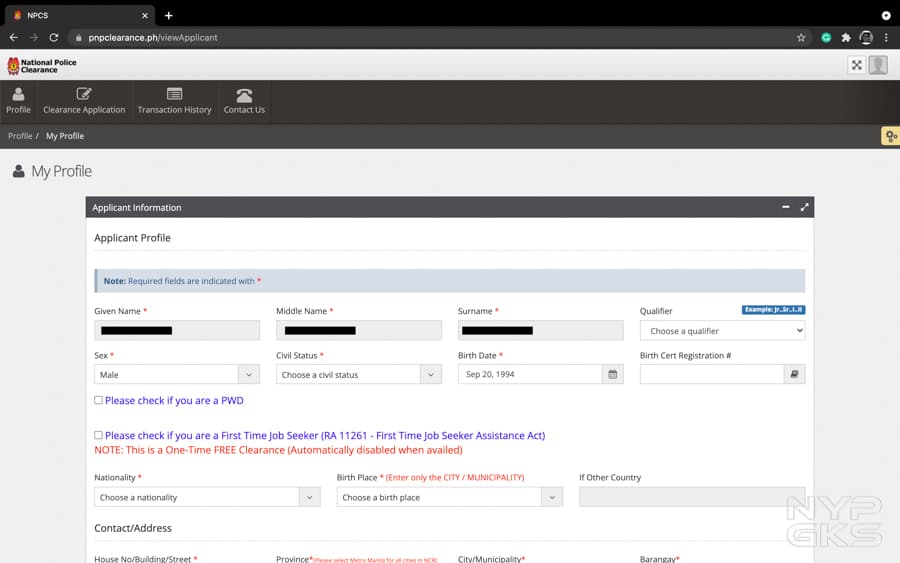Expand Applicant Information panel to fullscreen
Image resolution: width=900 pixels, height=563 pixels.
pos(804,207)
